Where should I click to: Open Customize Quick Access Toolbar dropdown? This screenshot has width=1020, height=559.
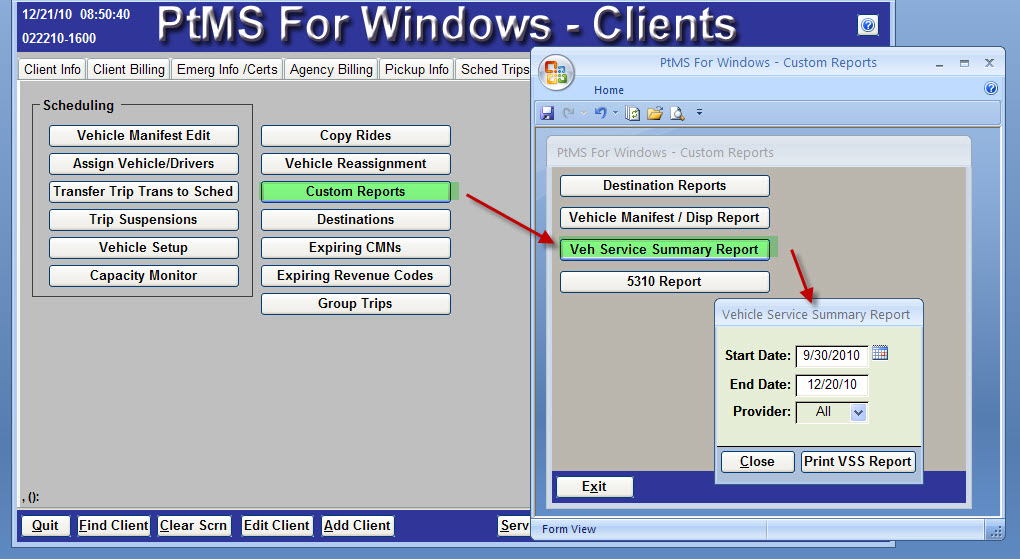click(x=699, y=113)
